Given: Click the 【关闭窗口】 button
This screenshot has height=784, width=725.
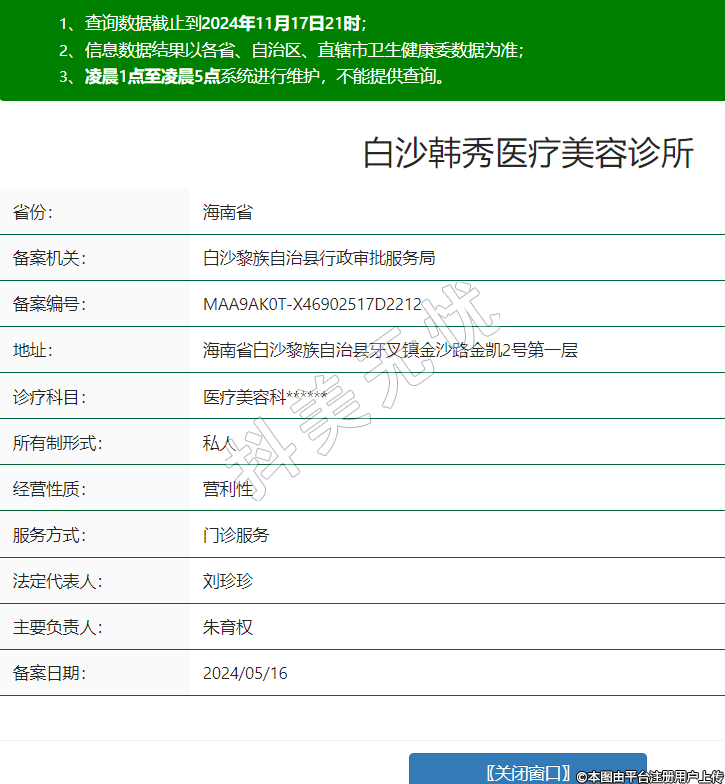Looking at the screenshot, I should coord(528,771).
